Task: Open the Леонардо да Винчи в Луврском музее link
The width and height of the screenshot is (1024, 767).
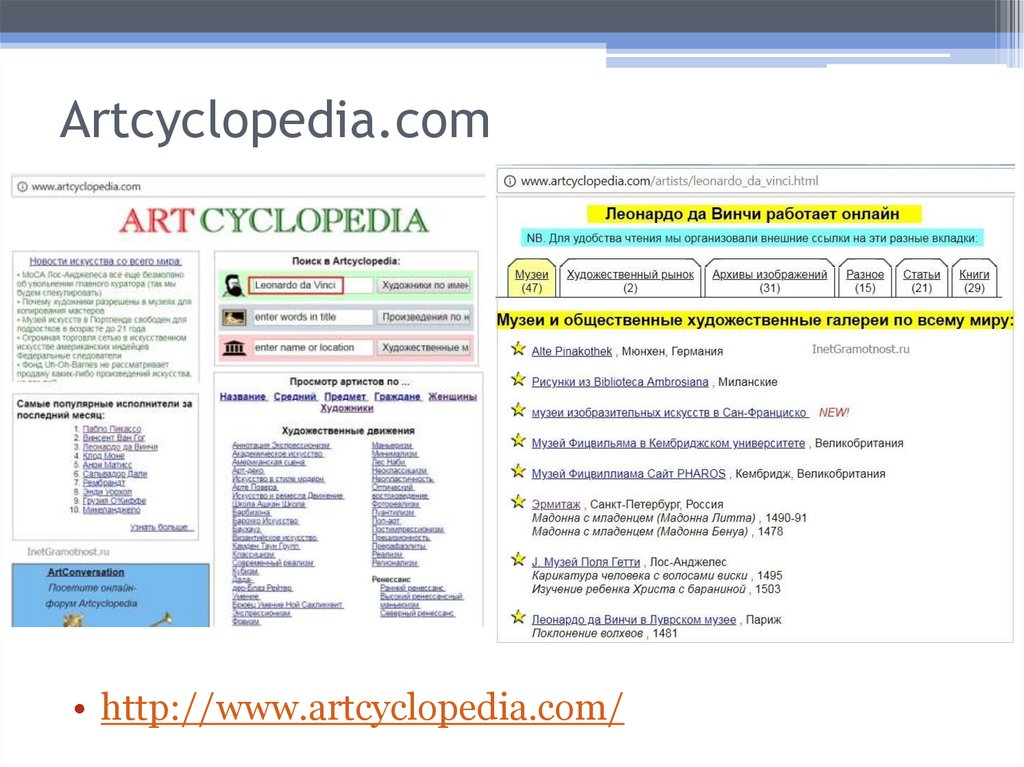Action: (633, 620)
